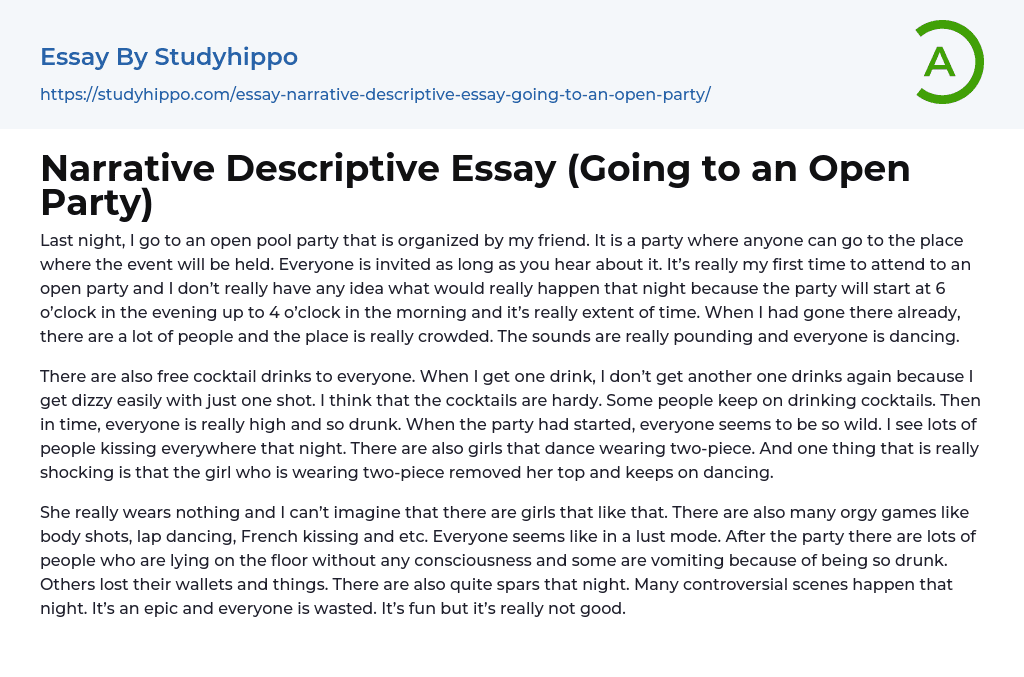1024x677 pixels.
Task: Click the "Essay By Studyhippo" header text
Action: click(169, 57)
